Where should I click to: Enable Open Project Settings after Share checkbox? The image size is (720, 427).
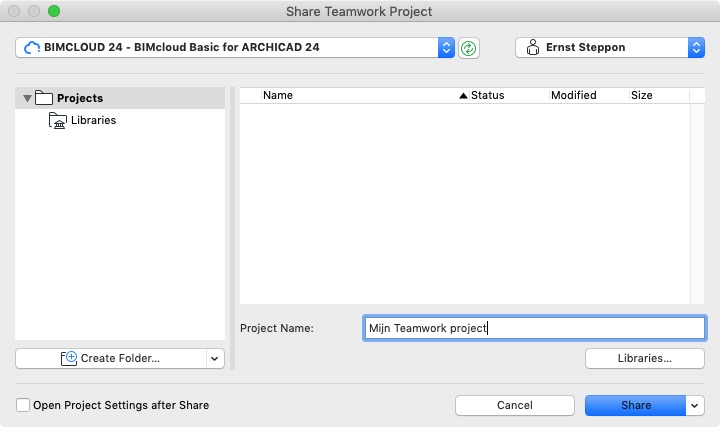[22, 405]
